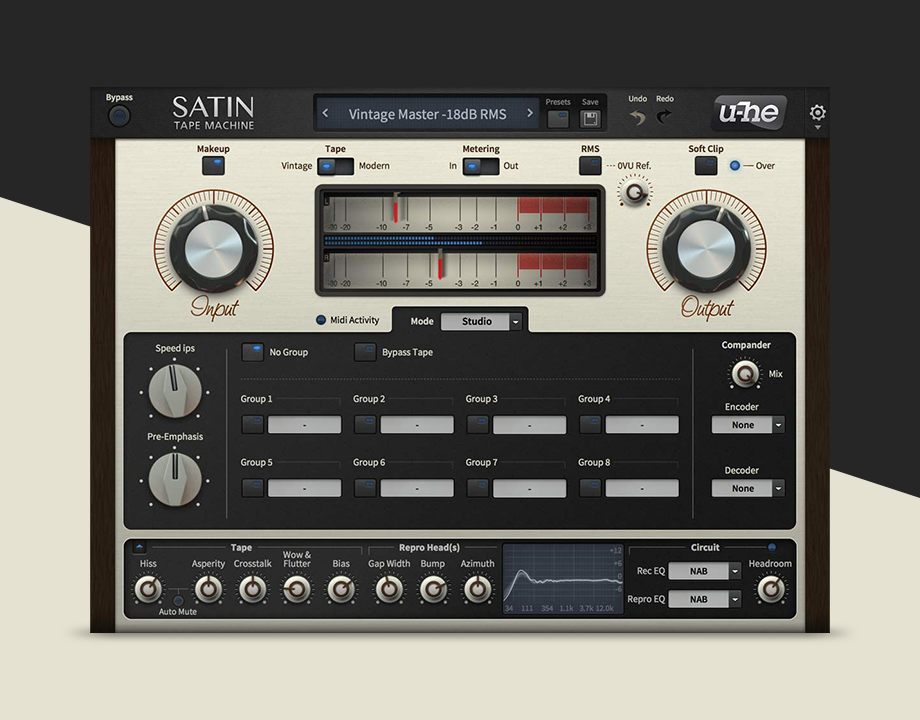Click the Over indicator LED

pyautogui.click(x=735, y=165)
